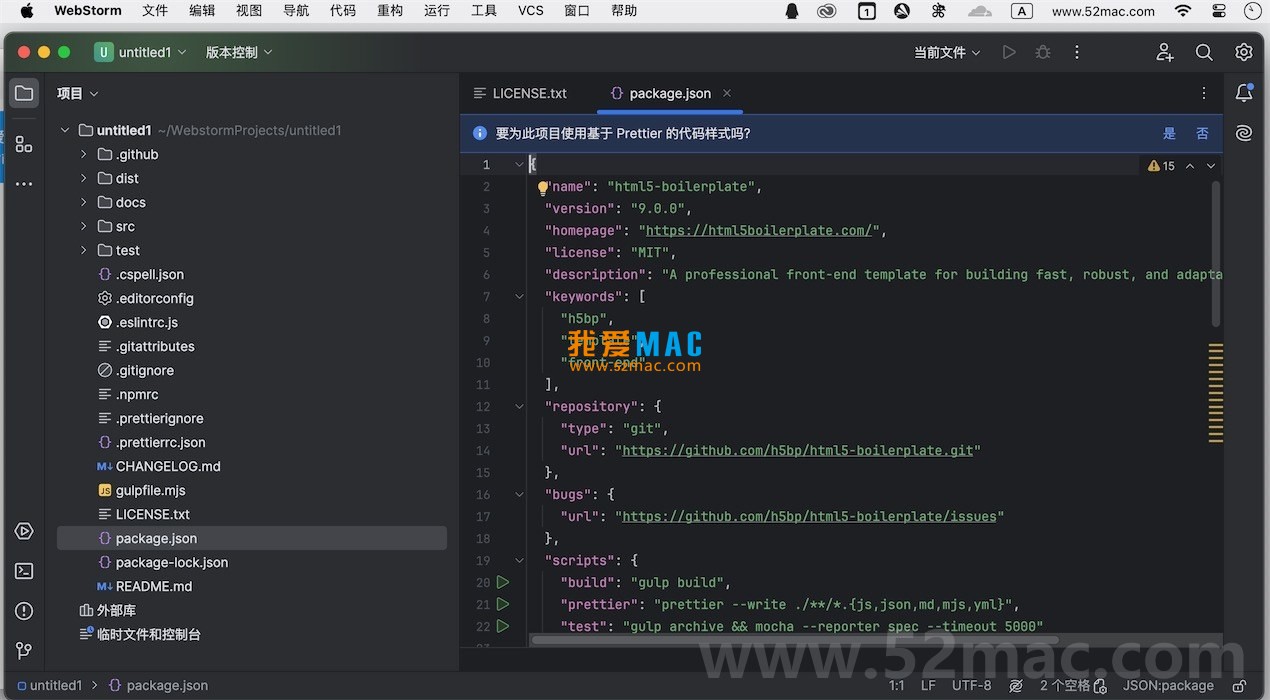Go to previous highlighted problem arrow

click(1190, 166)
